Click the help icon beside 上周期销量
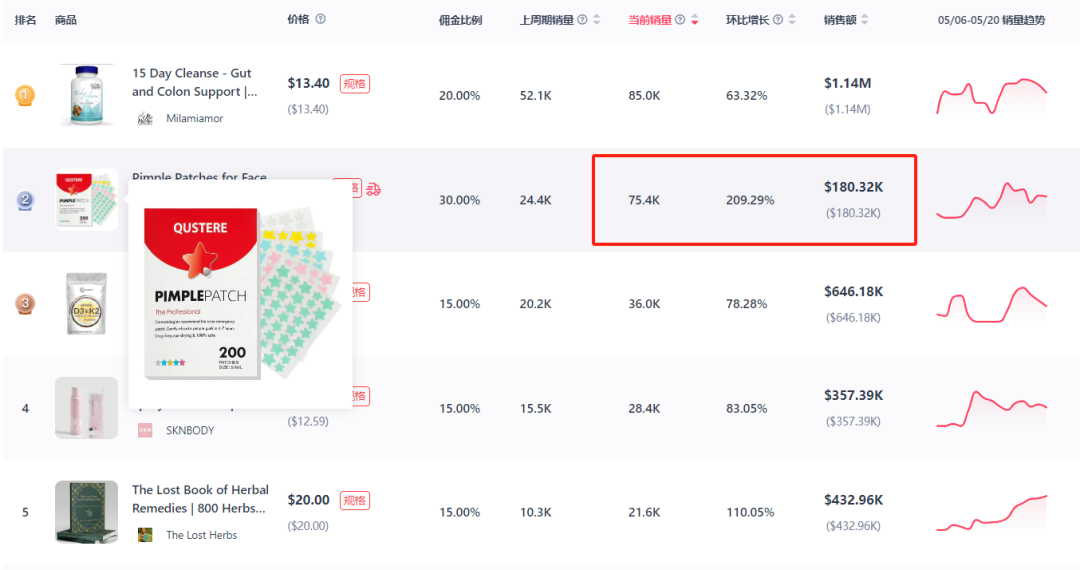The height and width of the screenshot is (570, 1080). click(x=582, y=20)
